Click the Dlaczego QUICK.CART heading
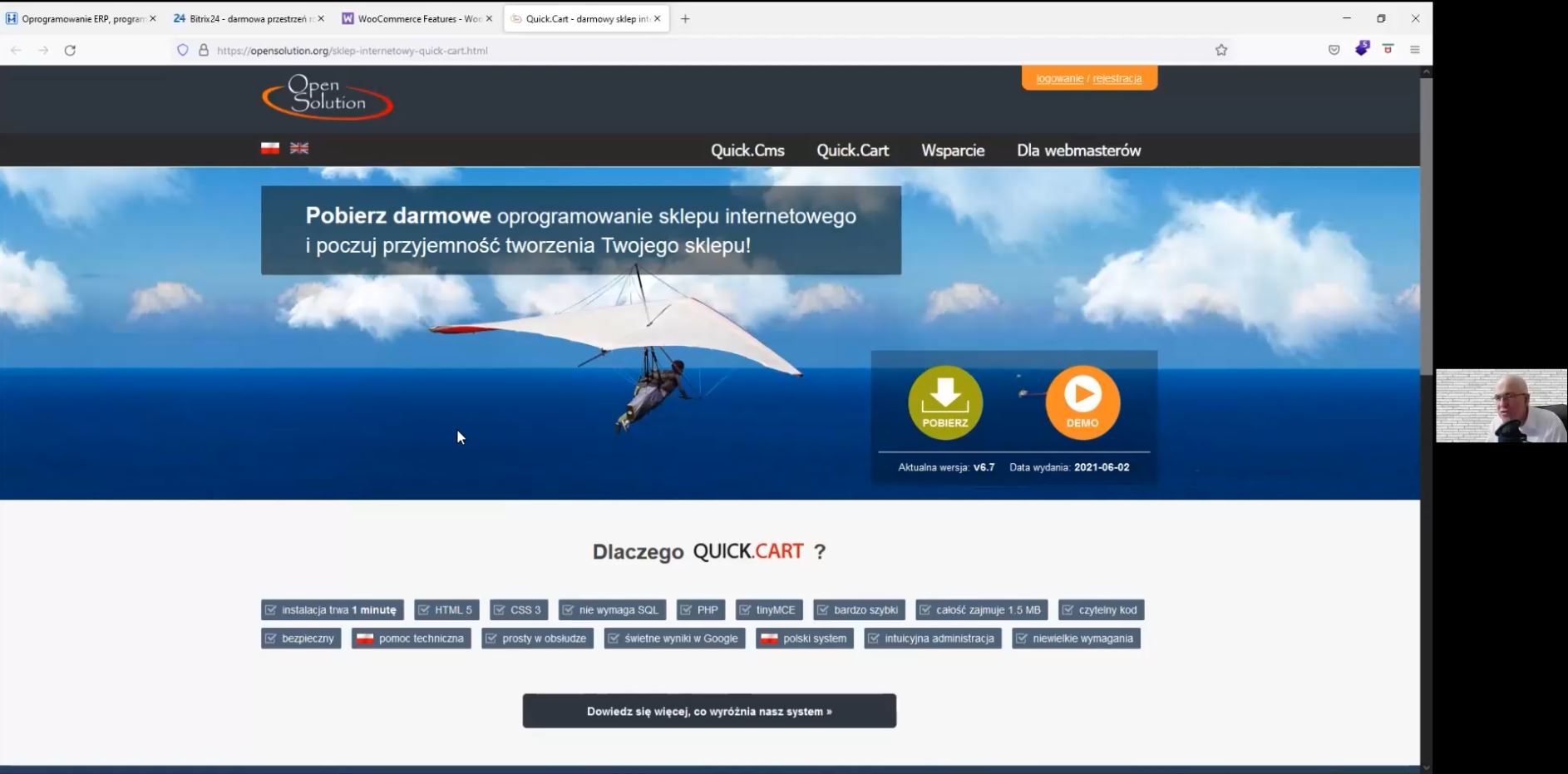 709,551
